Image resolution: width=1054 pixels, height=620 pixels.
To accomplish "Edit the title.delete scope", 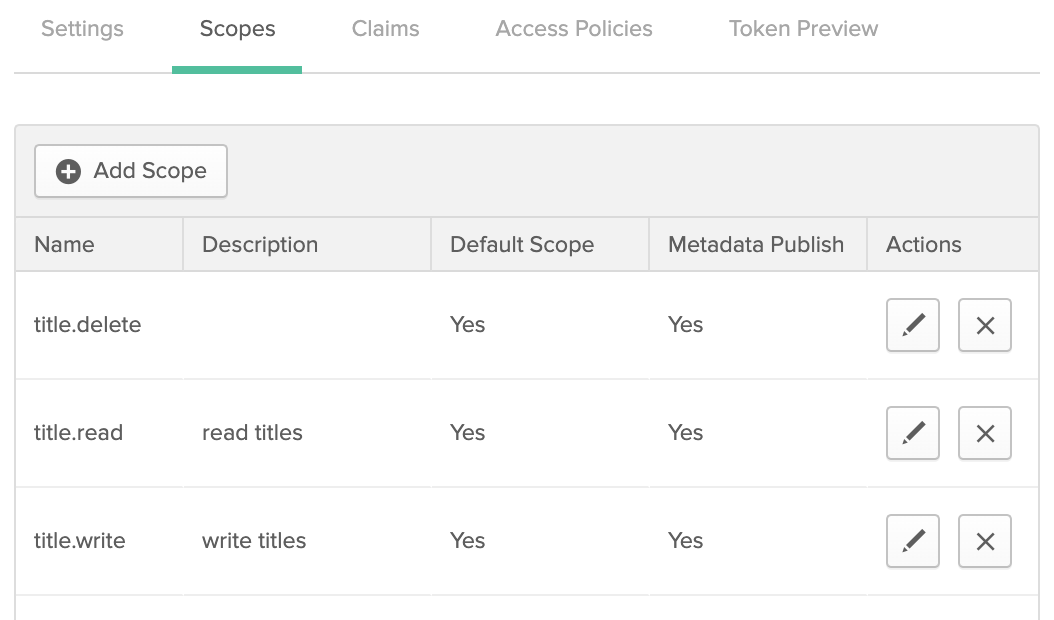I will (912, 325).
